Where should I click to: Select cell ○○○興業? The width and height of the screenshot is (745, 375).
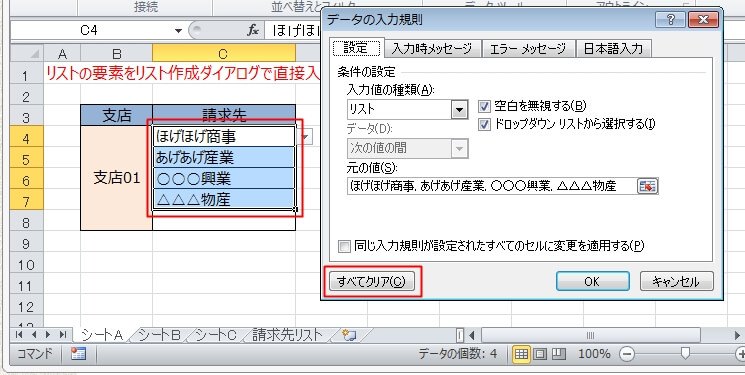pyautogui.click(x=224, y=179)
